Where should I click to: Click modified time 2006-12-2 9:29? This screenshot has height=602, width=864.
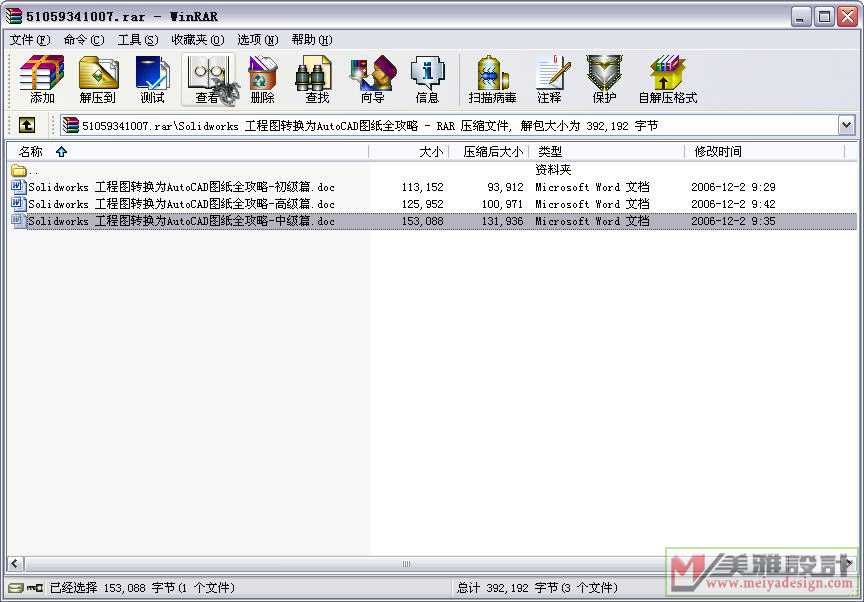click(733, 187)
